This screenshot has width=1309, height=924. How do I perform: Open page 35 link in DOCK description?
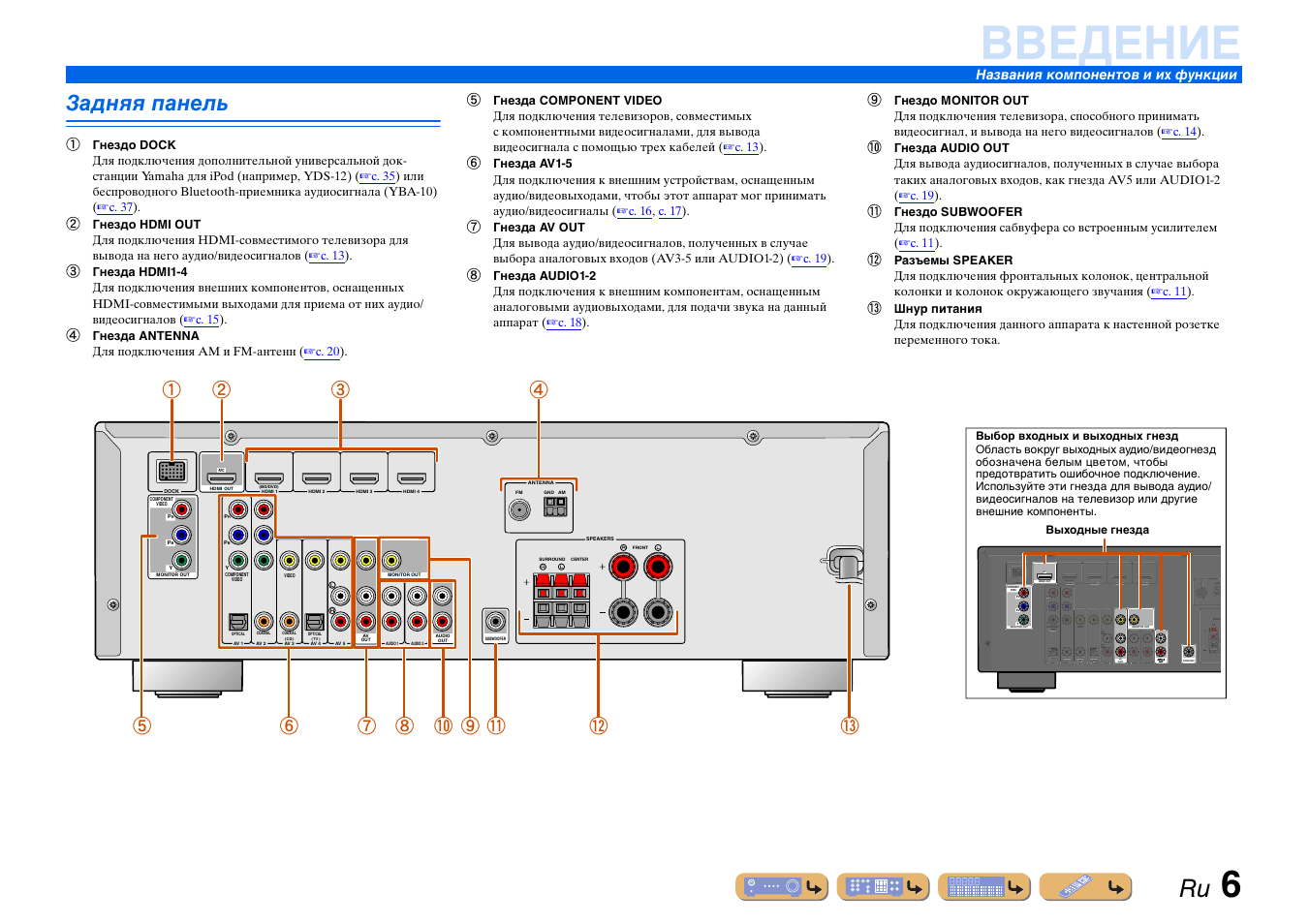[x=378, y=176]
